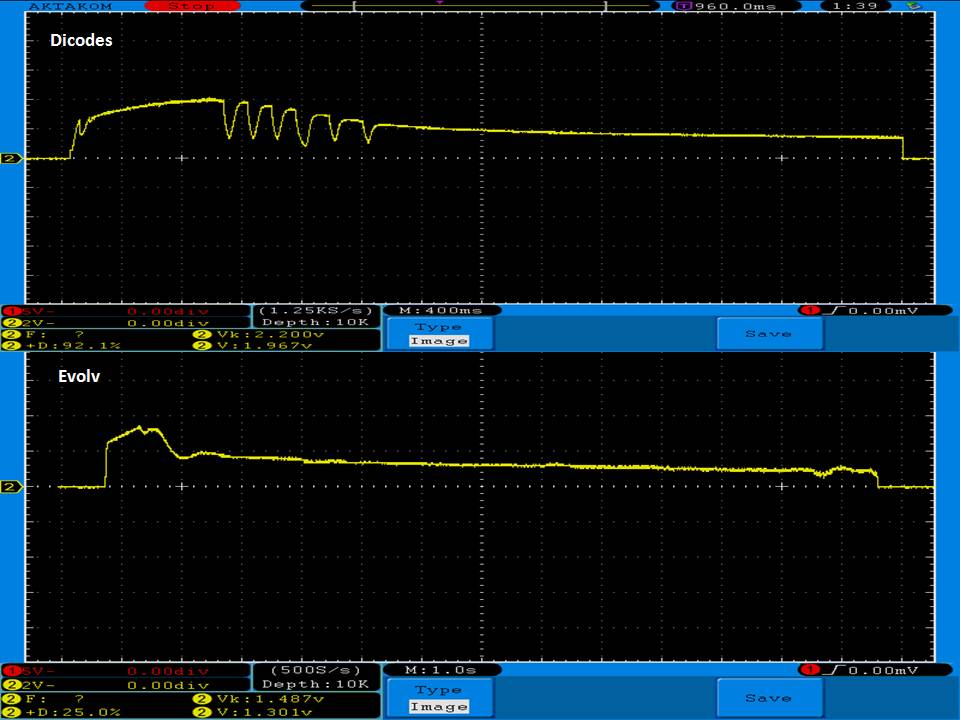Click channel 1 trigger level icon, upper panel
960x720 pixels.
[807, 311]
